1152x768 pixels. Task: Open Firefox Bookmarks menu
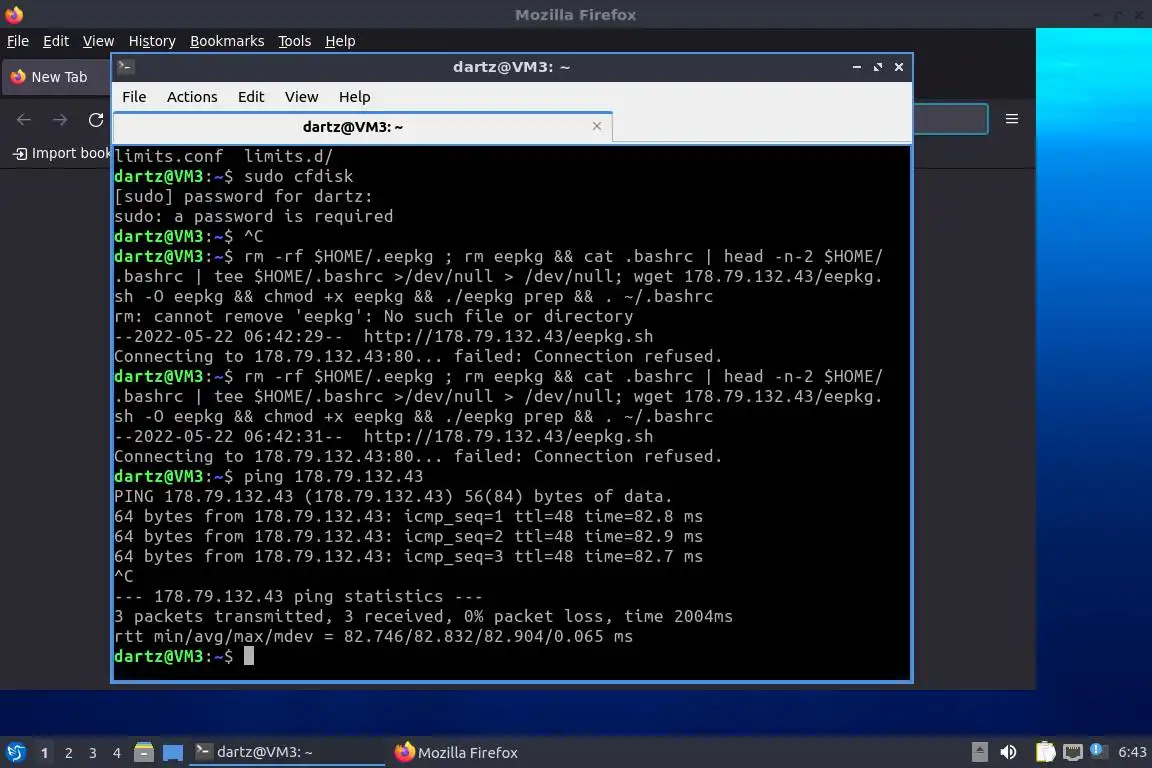pyautogui.click(x=227, y=41)
